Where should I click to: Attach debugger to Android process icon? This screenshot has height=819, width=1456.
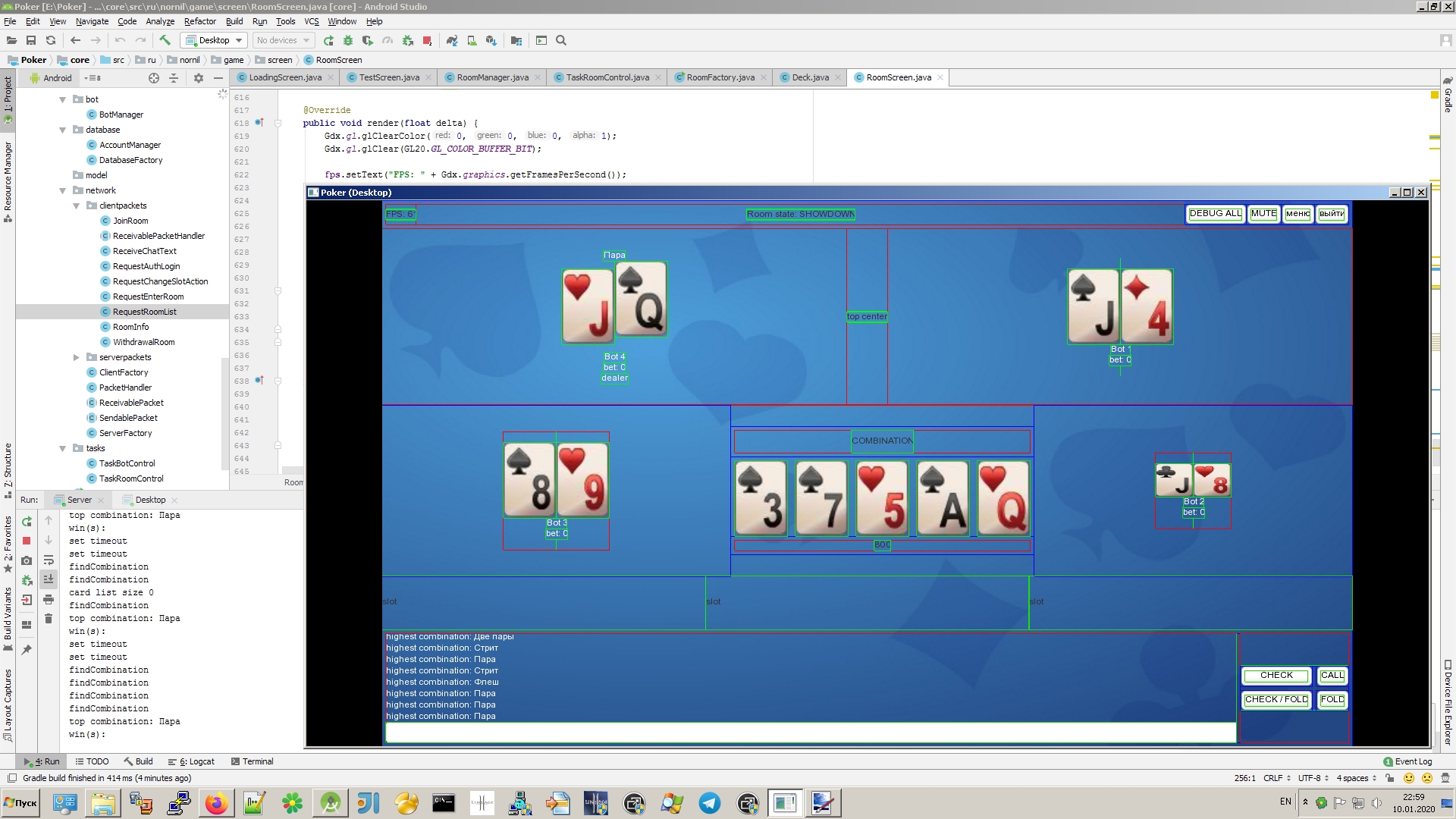pos(407,40)
